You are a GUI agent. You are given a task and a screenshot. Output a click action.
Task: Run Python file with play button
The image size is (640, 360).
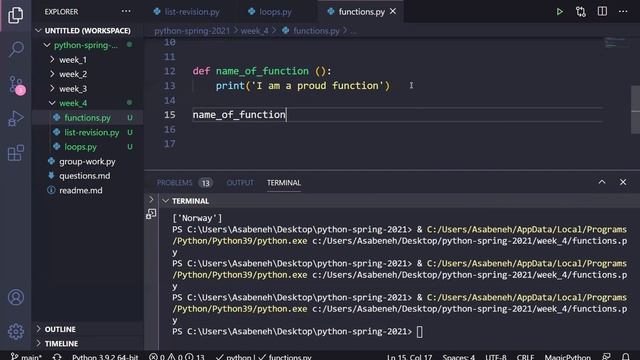(x=560, y=11)
